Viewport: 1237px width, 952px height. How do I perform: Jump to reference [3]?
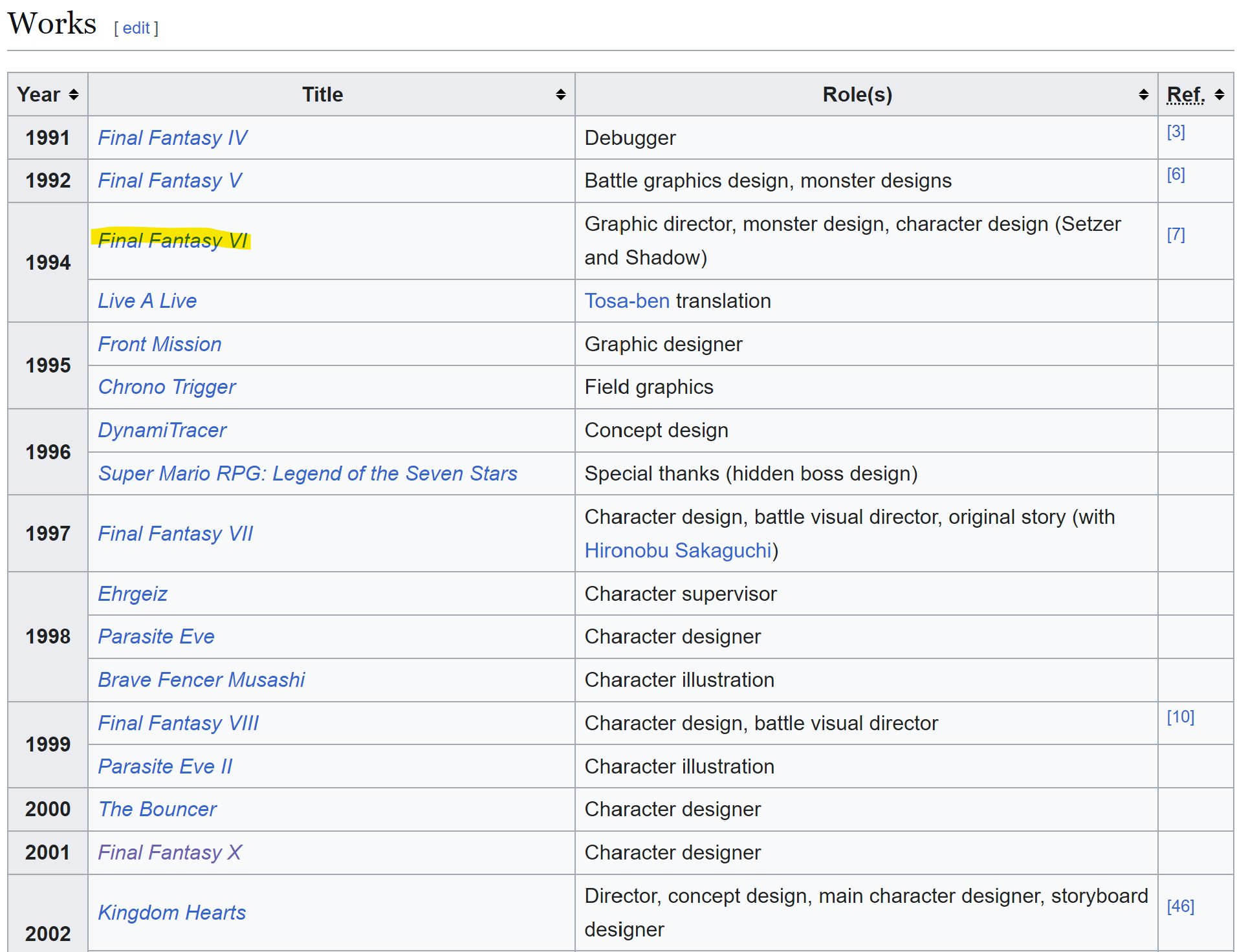(x=1176, y=132)
